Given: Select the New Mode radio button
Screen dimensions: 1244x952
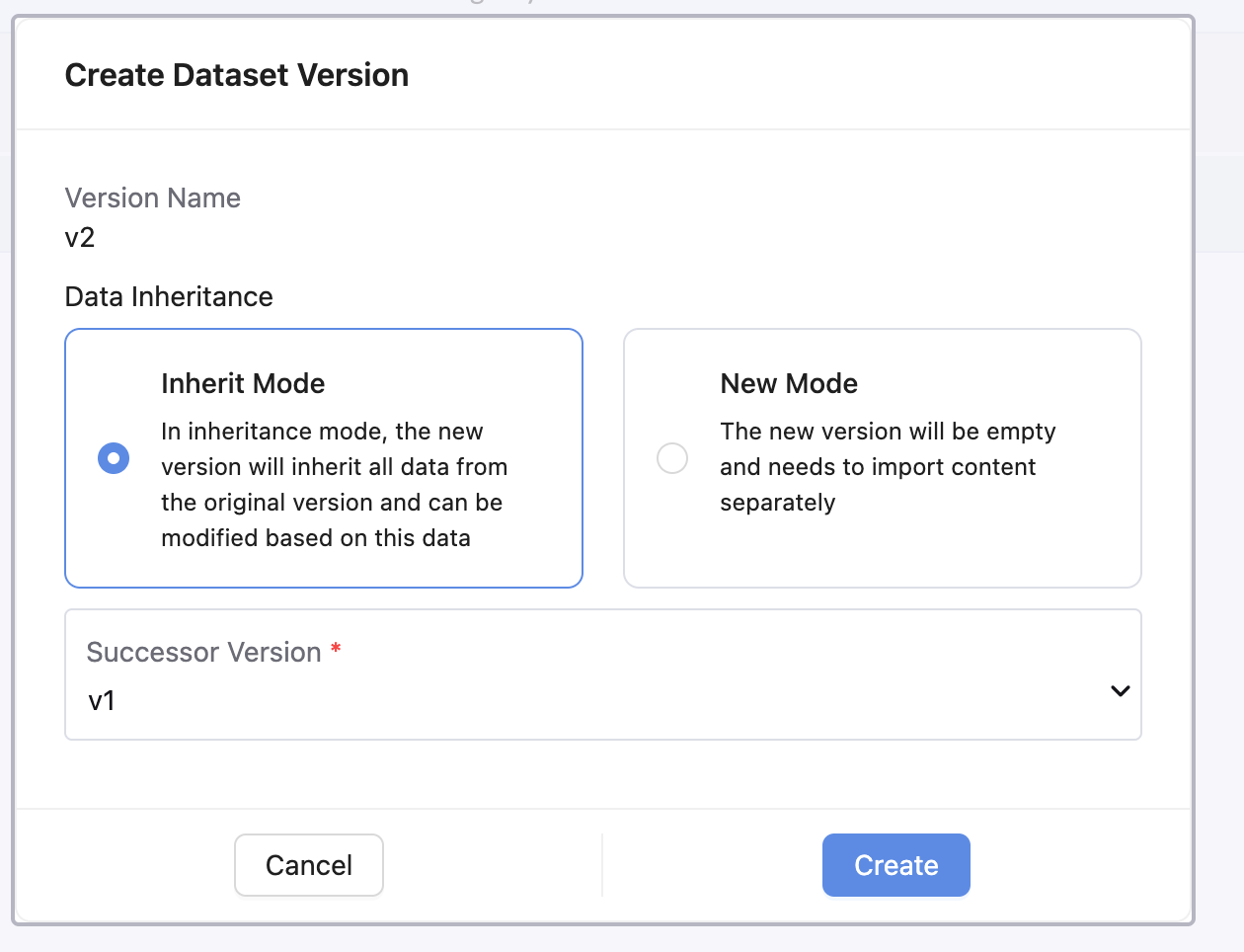Looking at the screenshot, I should [x=672, y=458].
